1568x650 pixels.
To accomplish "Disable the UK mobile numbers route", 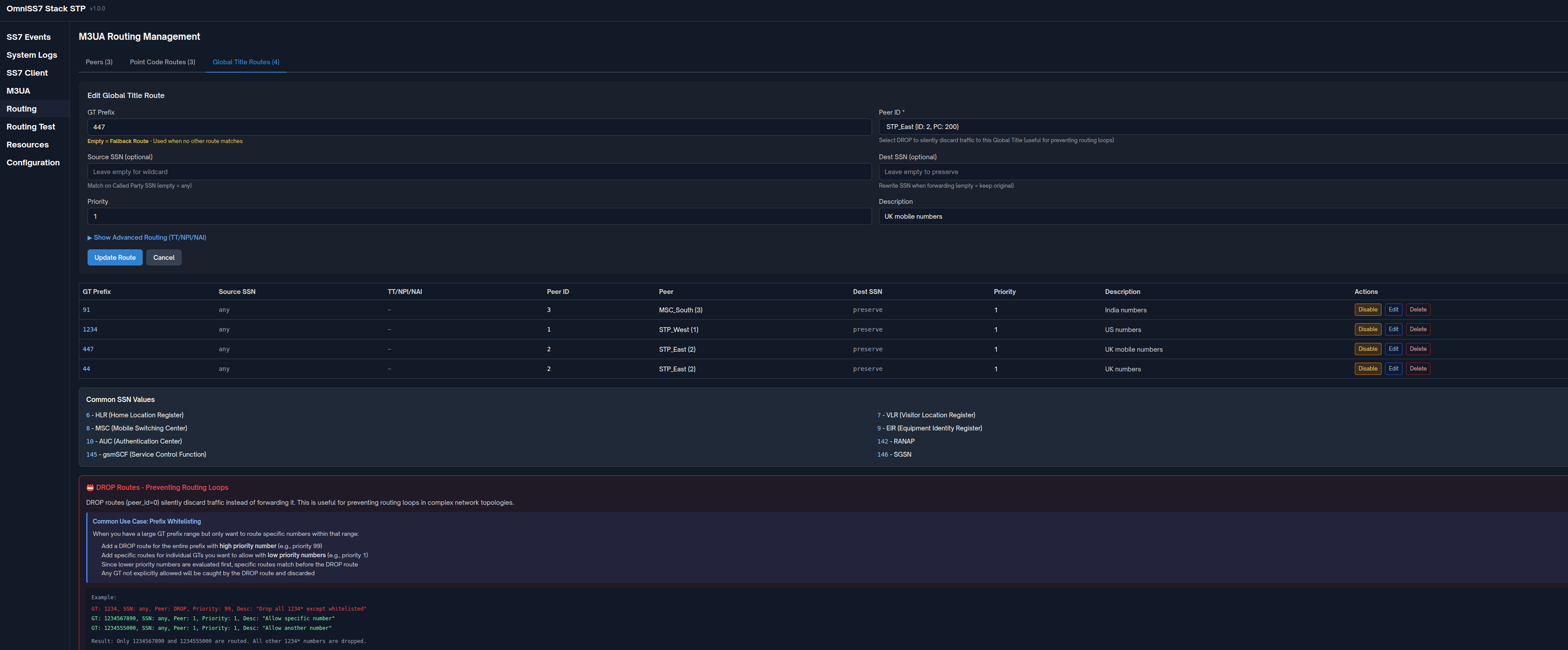I will (x=1367, y=349).
